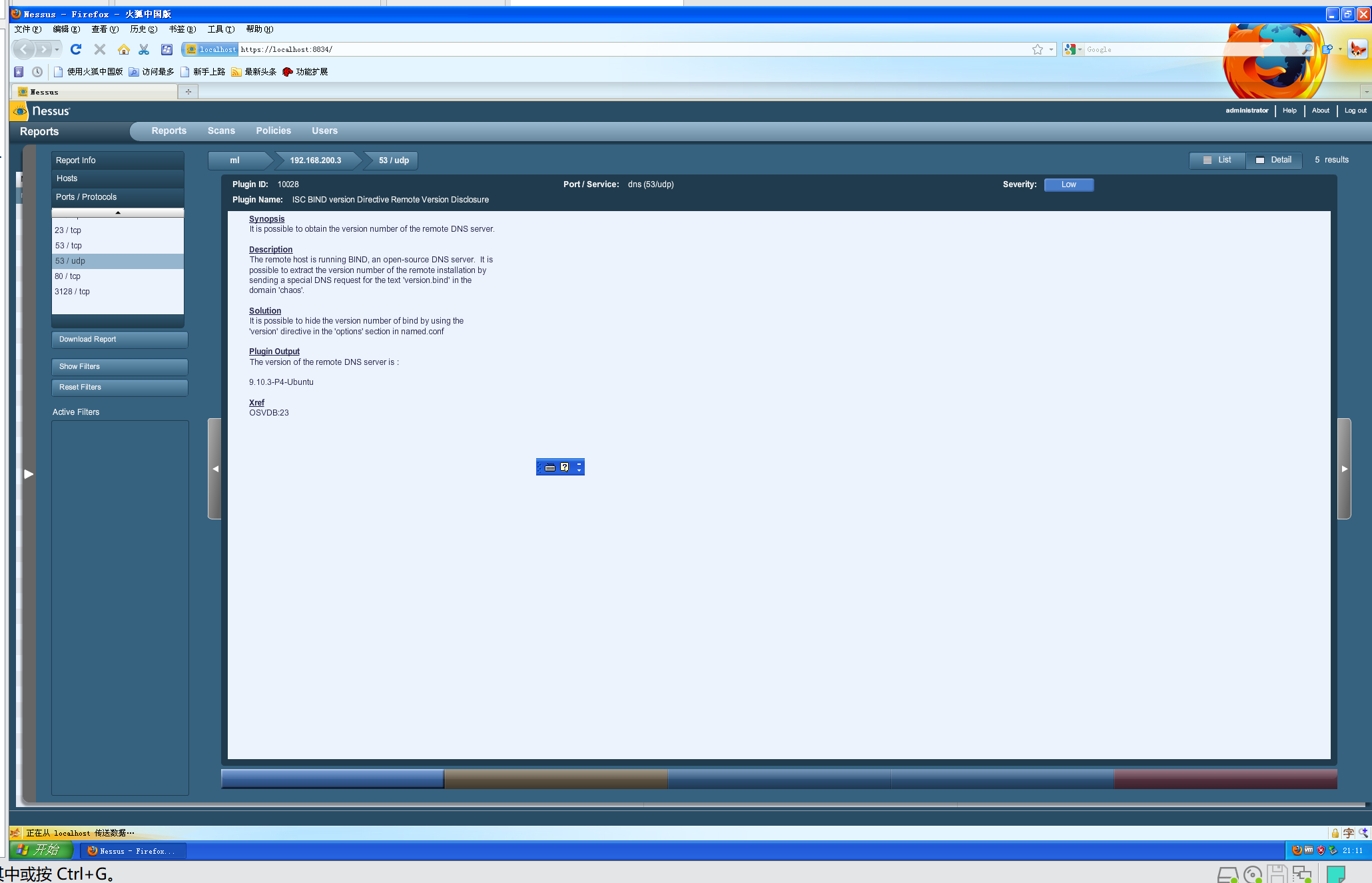Click the safely remove hardware tray icon
Image resolution: width=1372 pixels, height=883 pixels.
[x=1333, y=850]
